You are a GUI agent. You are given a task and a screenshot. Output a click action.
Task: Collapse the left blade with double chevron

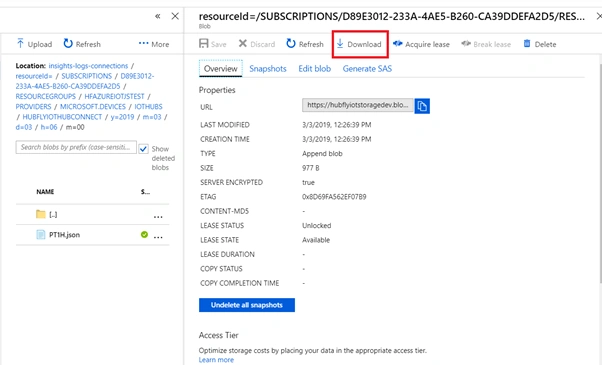[x=157, y=16]
